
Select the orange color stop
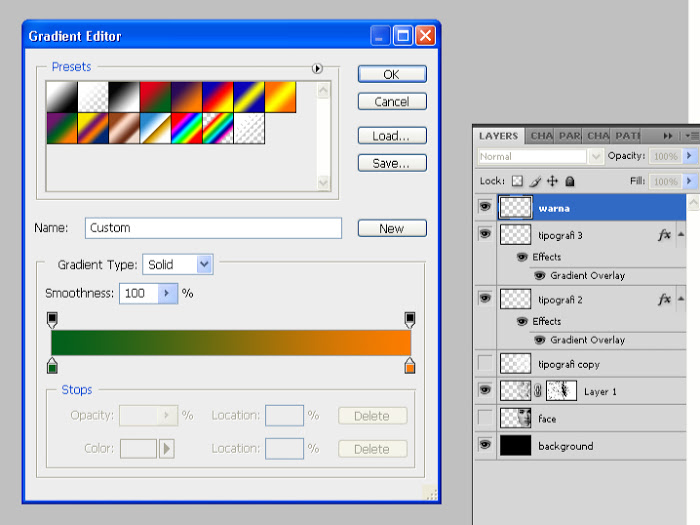(410, 366)
